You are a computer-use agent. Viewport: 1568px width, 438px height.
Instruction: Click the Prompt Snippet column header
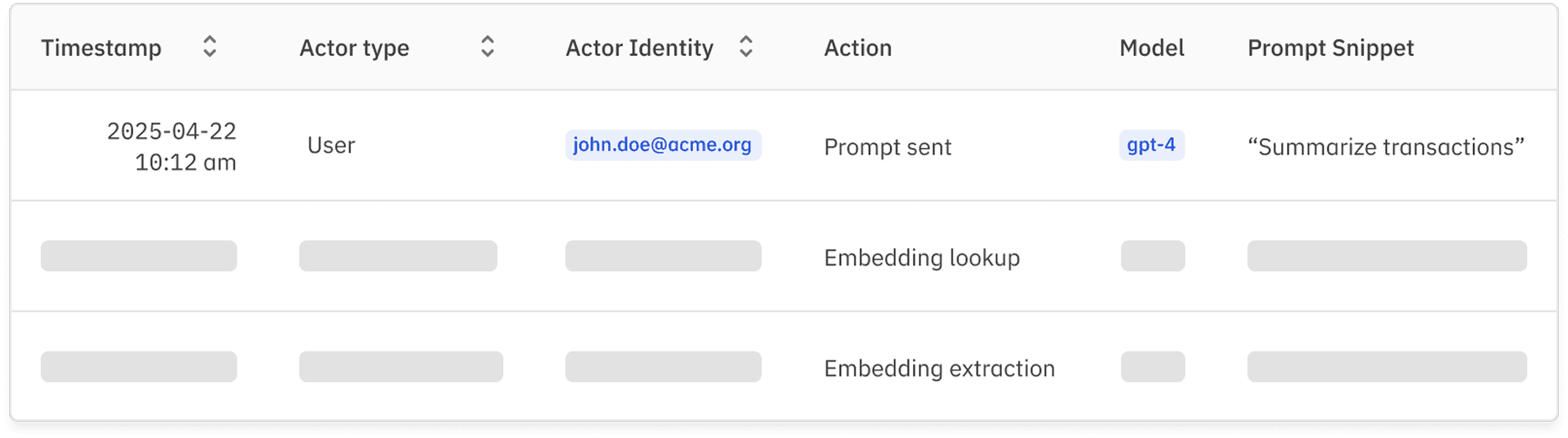(x=1330, y=48)
